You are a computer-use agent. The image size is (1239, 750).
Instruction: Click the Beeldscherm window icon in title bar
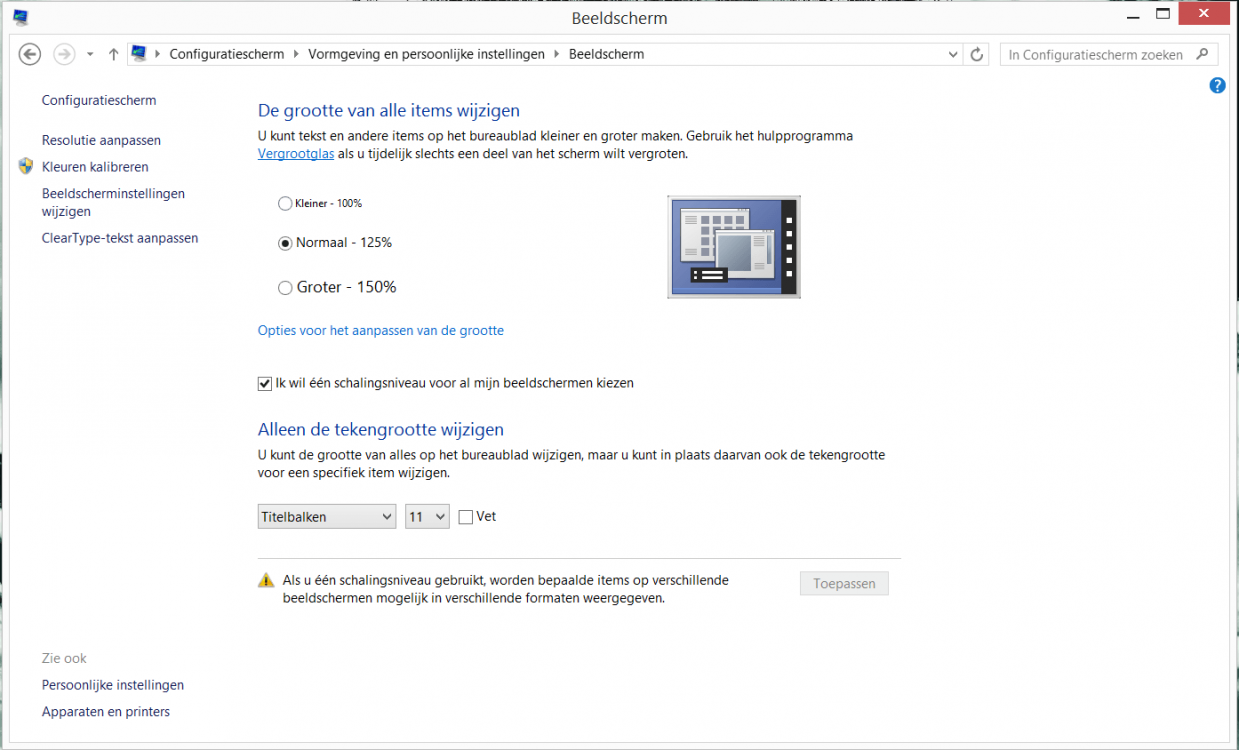(21, 17)
